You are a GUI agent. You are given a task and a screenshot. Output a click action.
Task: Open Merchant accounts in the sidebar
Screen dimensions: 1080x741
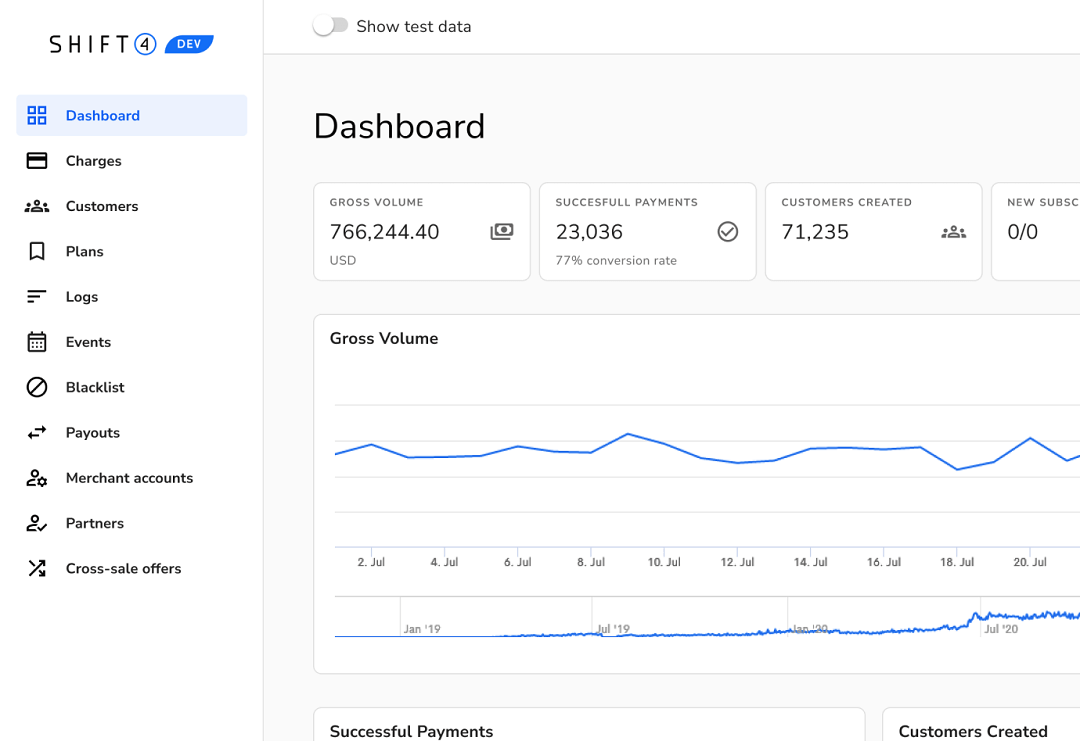(x=132, y=478)
